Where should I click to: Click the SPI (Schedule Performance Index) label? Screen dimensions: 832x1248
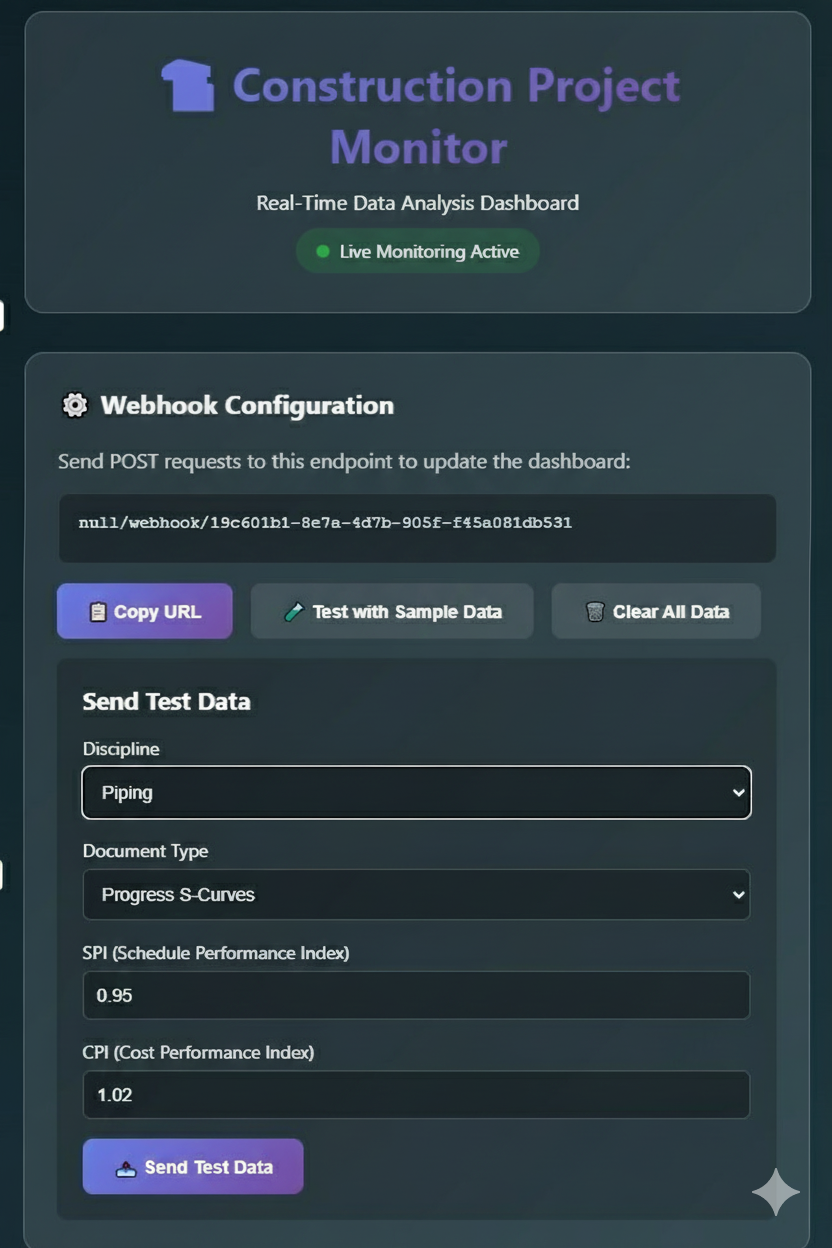point(216,953)
